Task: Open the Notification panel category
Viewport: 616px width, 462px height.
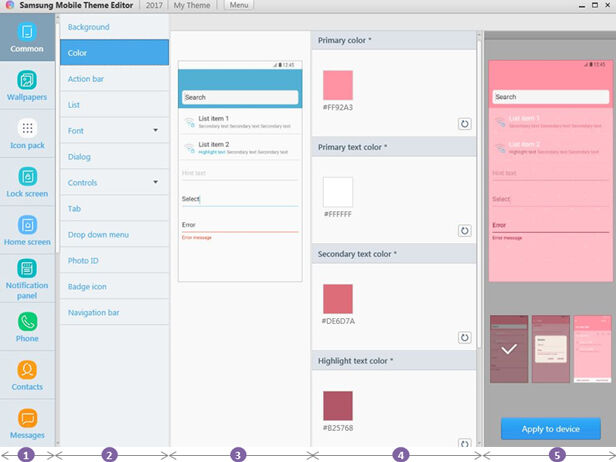Action: click(27, 279)
